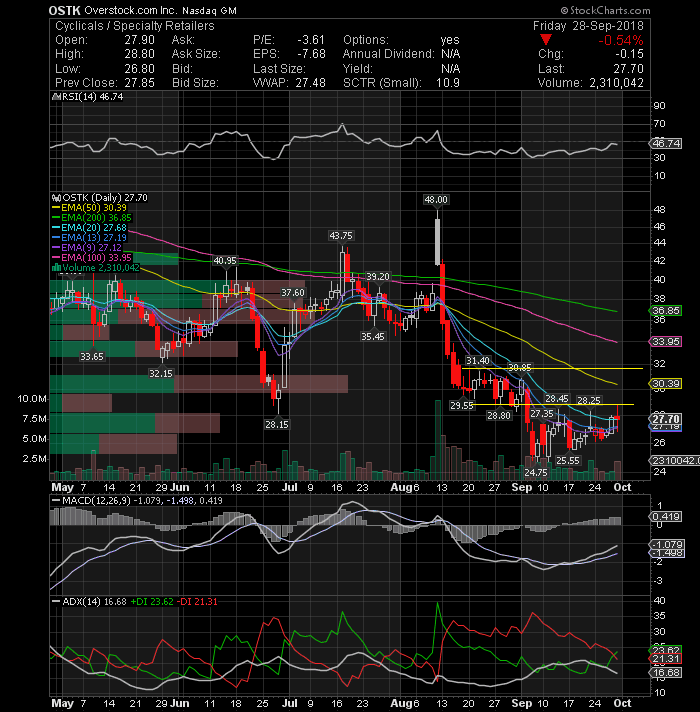
Task: Click the 33.95 pink price tag on right axis
Action: tap(666, 341)
